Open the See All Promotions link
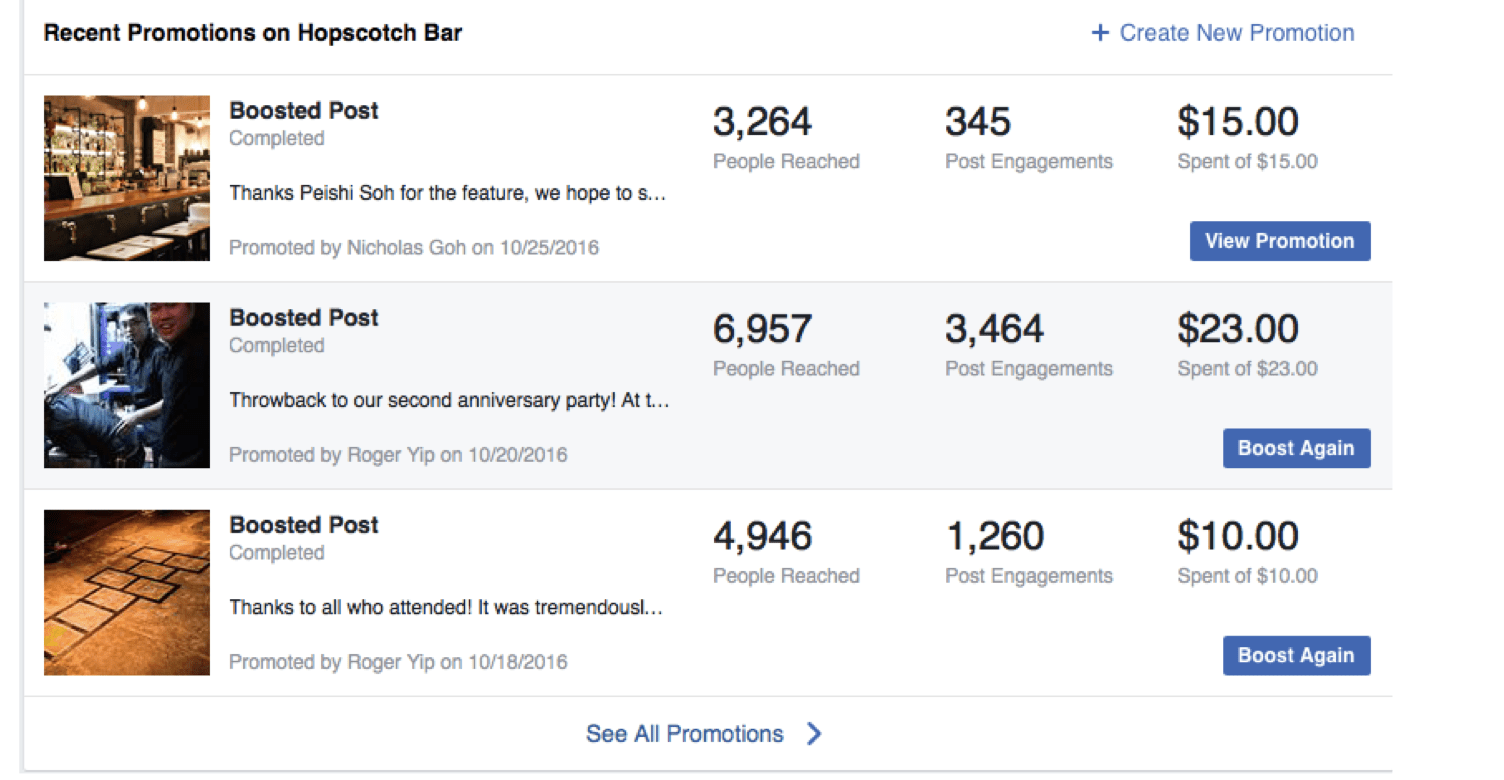Viewport: 1504px width, 780px height. tap(685, 734)
